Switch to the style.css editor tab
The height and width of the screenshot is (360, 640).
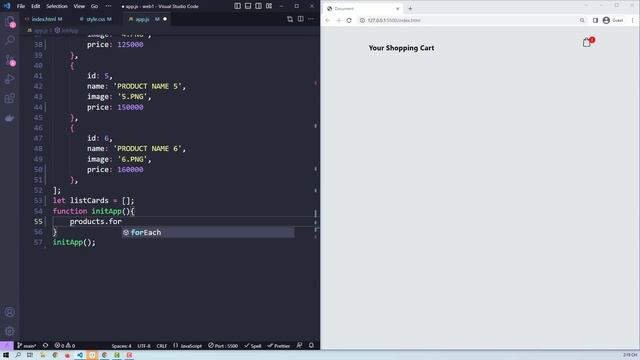95,19
